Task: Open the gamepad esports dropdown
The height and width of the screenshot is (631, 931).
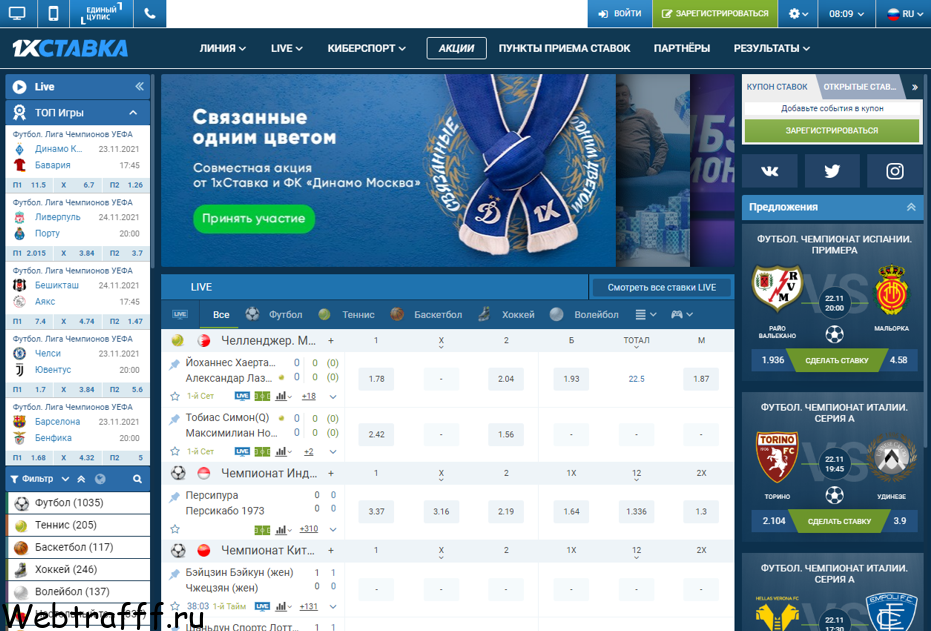Action: [682, 315]
